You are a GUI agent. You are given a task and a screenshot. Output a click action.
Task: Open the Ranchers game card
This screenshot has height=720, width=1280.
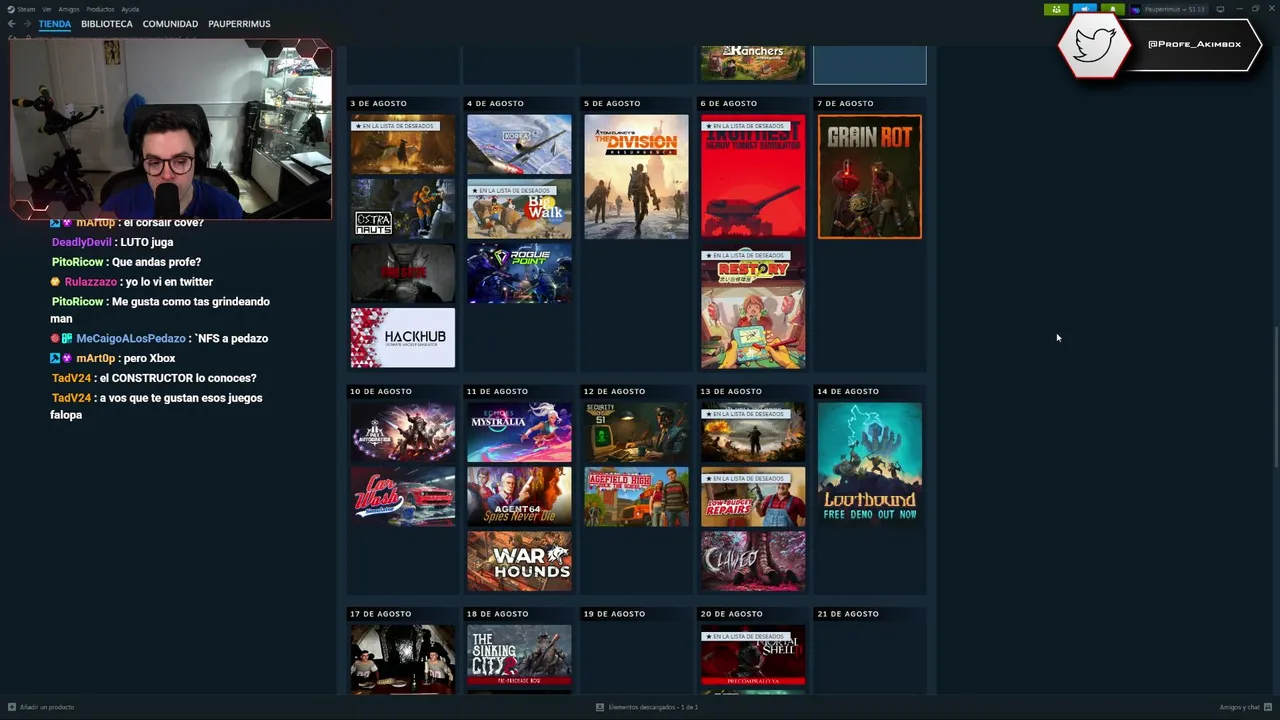pos(753,62)
